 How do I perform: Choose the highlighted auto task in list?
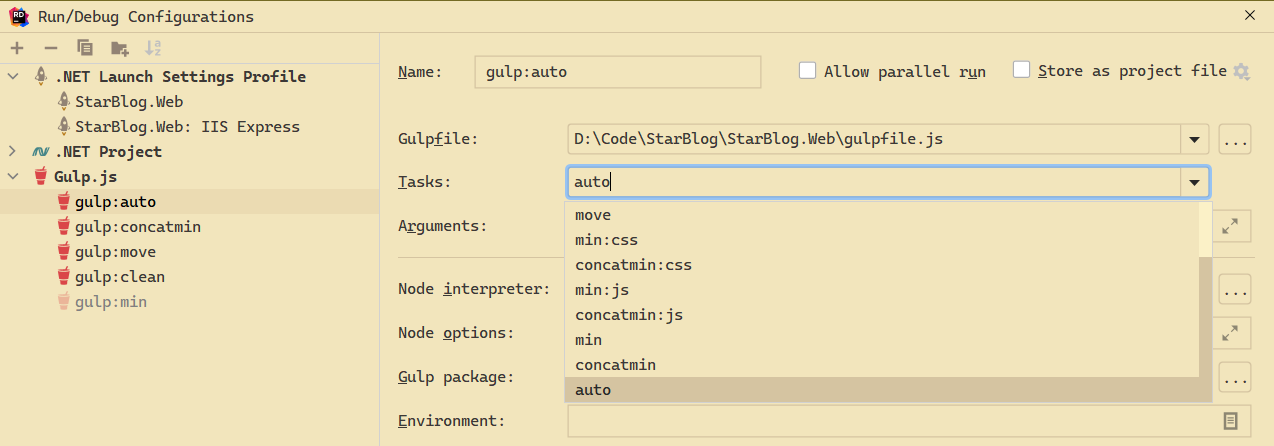(x=882, y=390)
